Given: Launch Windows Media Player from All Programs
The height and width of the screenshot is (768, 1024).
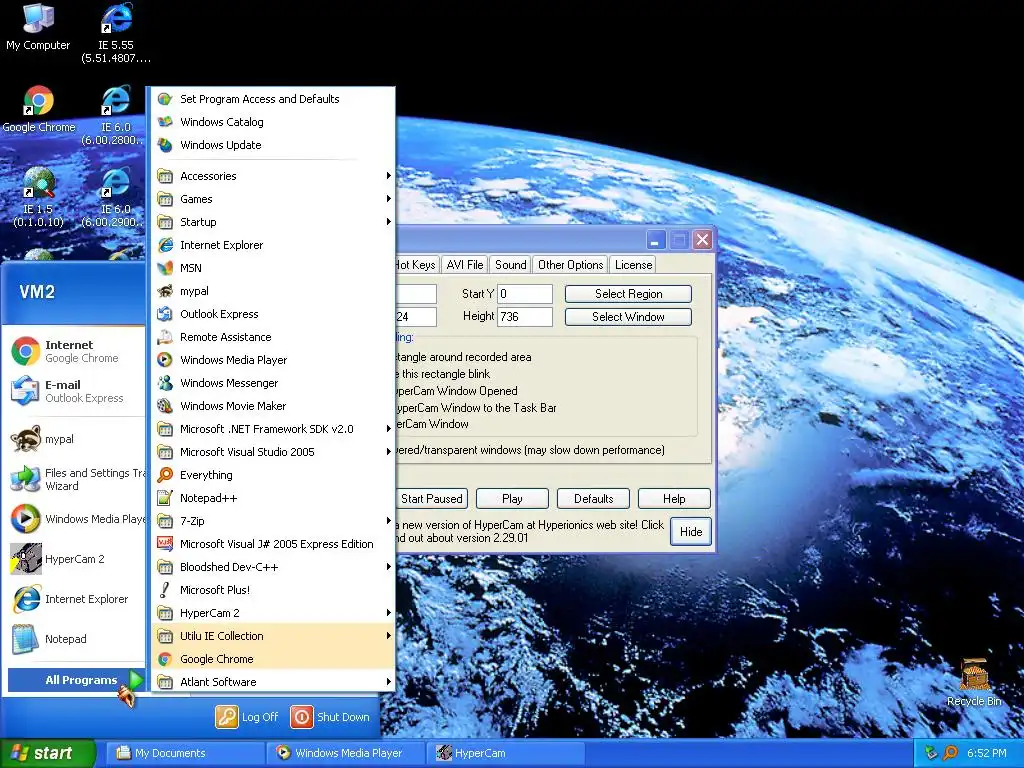Looking at the screenshot, I should click(x=273, y=360).
